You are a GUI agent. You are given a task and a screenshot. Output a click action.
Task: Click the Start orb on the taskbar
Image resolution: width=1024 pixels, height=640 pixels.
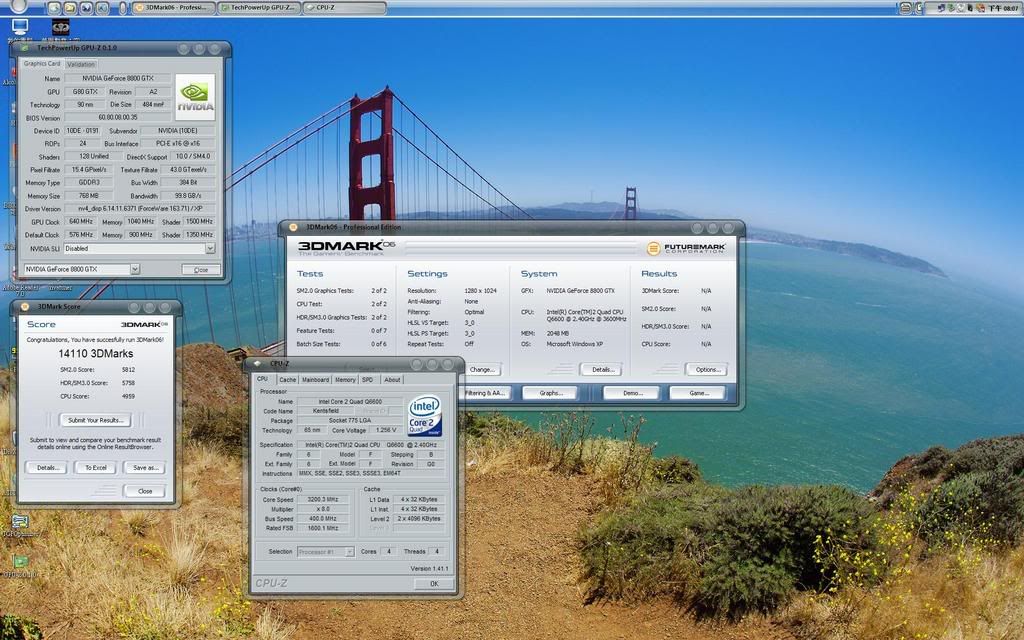pyautogui.click(x=18, y=6)
